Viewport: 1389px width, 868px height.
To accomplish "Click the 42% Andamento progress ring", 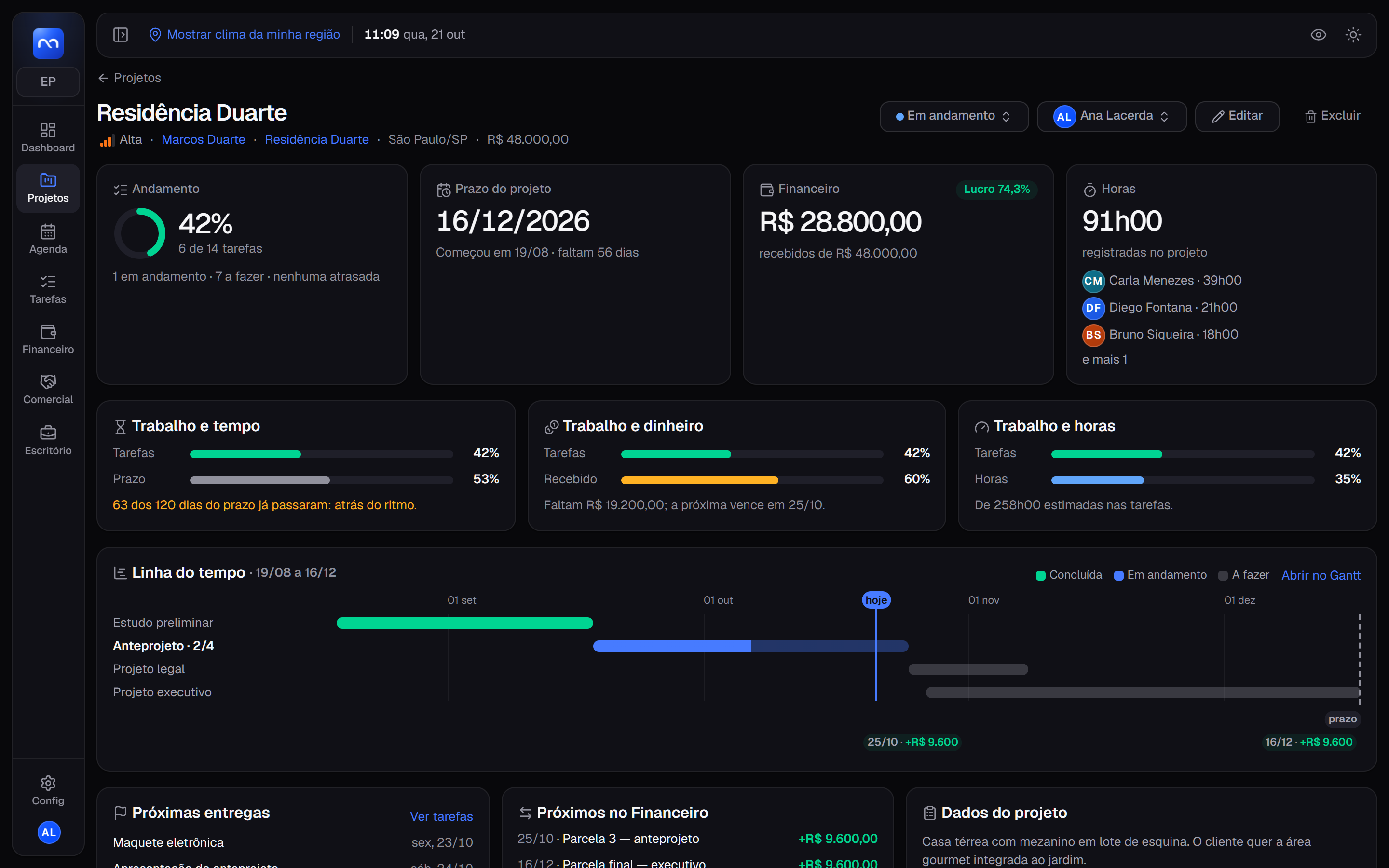I will coord(140,233).
